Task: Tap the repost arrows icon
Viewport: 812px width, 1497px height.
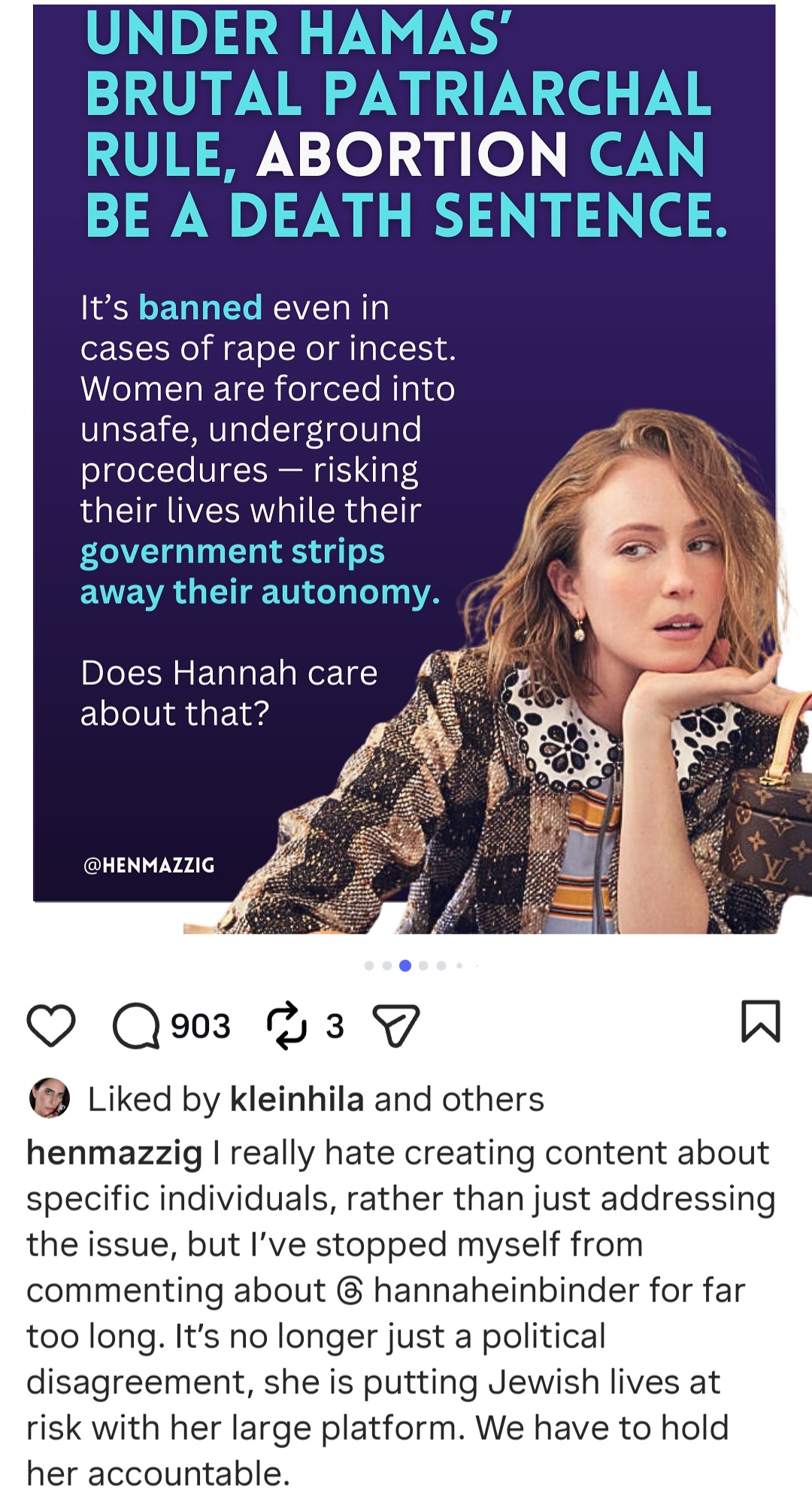Action: click(x=286, y=1025)
